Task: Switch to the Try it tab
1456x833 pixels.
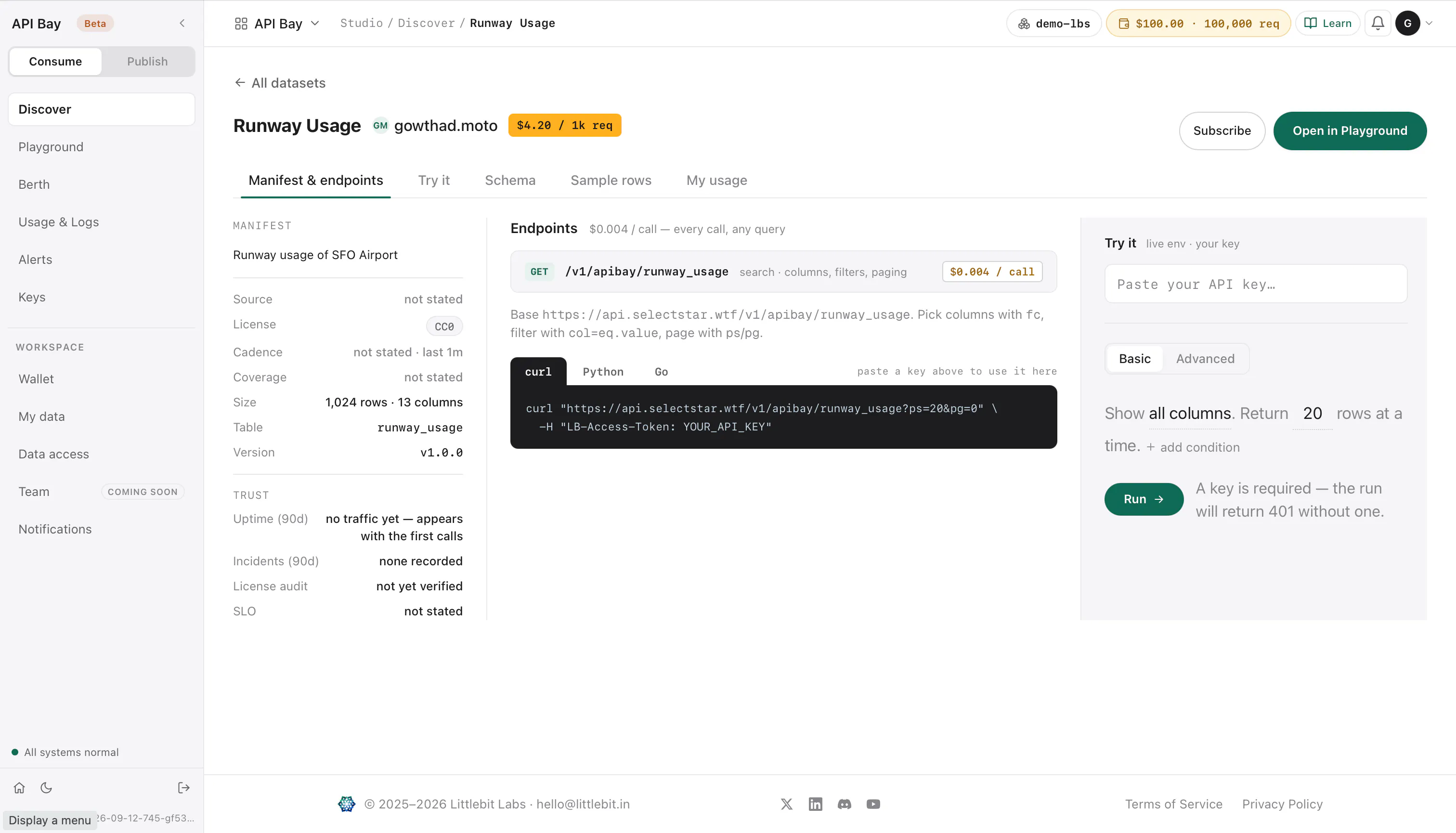Action: click(x=434, y=180)
